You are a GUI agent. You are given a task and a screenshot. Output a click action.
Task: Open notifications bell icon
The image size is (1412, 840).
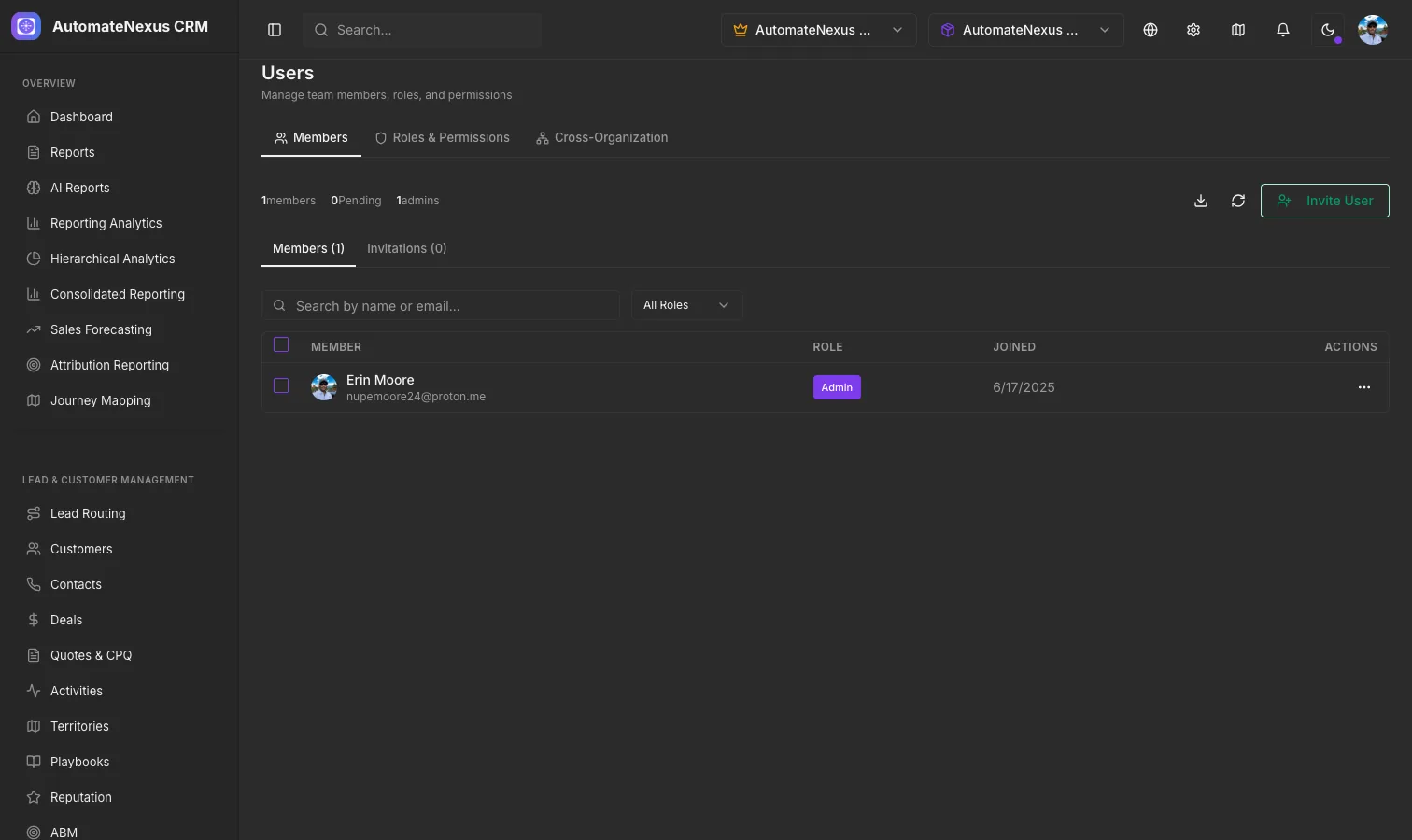click(x=1283, y=30)
